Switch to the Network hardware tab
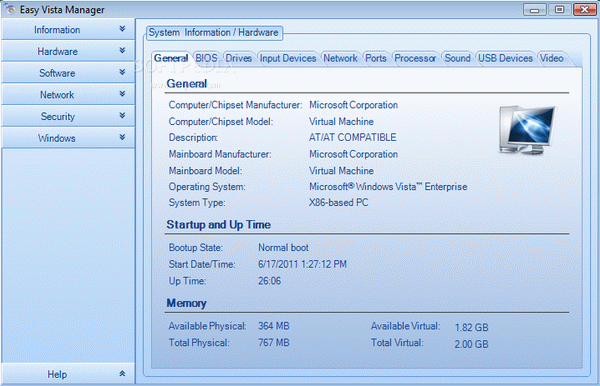The image size is (600, 386). 340,59
